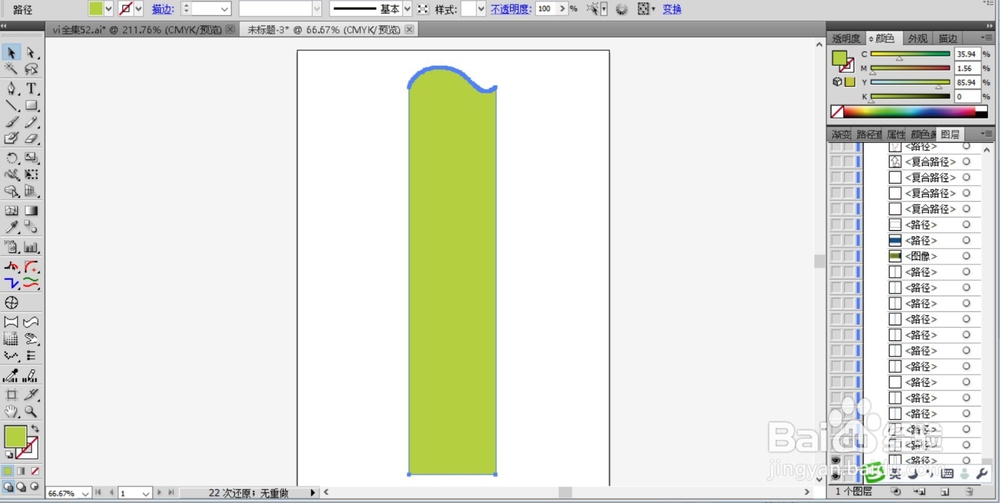1000x503 pixels.
Task: Set paint mode to None
Action: (34, 470)
